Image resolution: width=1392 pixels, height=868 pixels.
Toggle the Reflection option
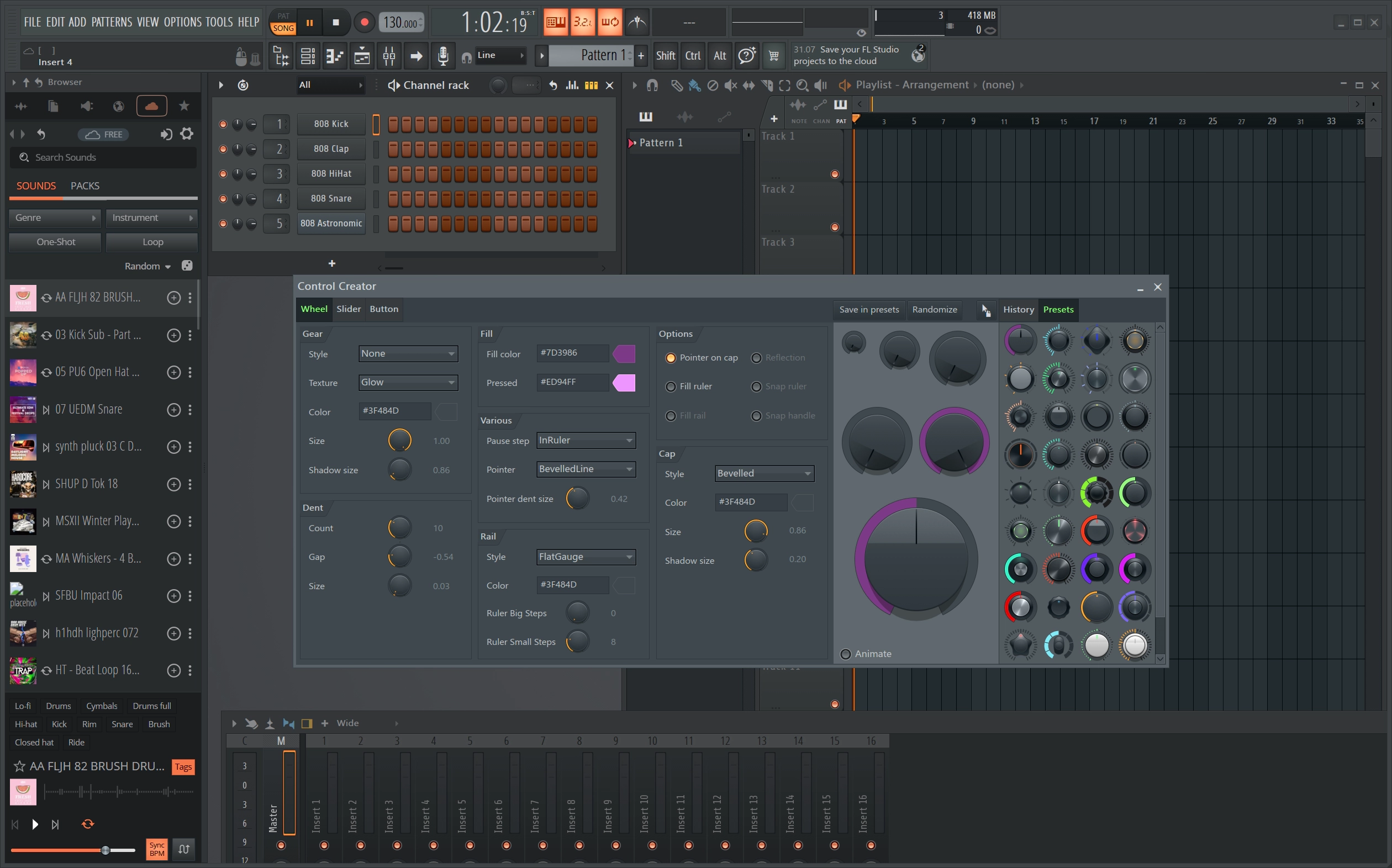click(x=756, y=358)
